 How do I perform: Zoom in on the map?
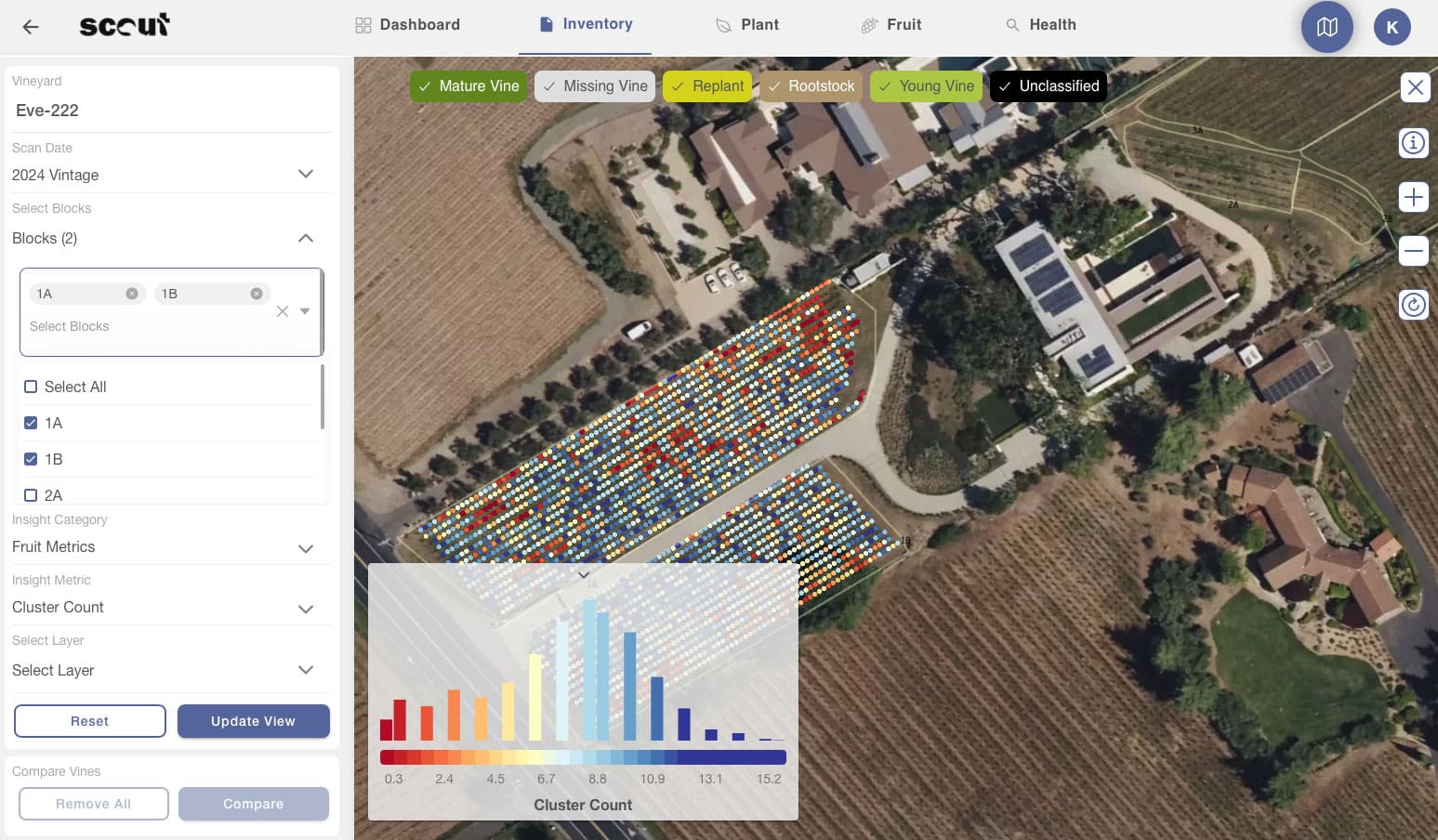pos(1414,197)
